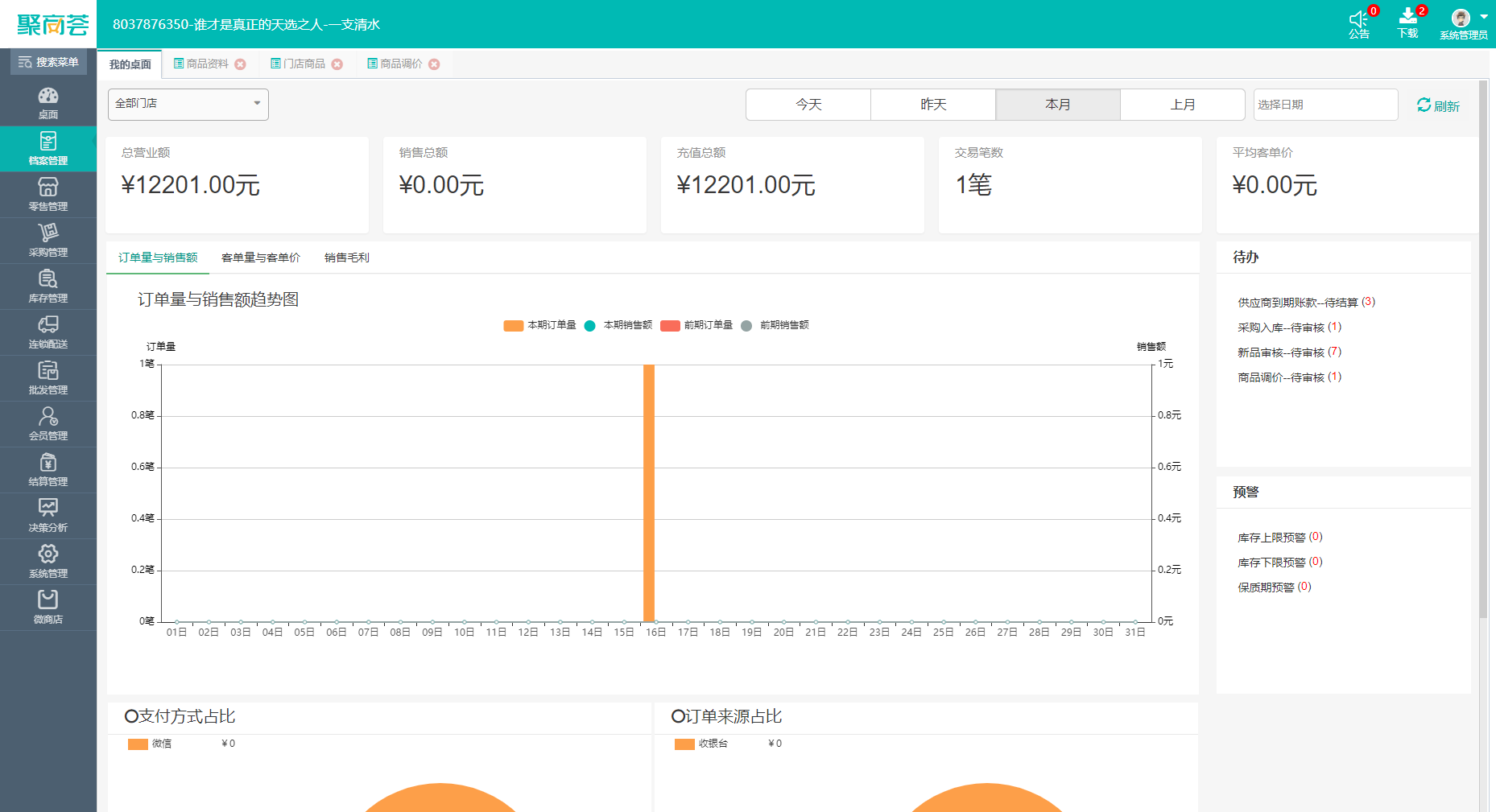Click the 交易笔数 summary card
The height and width of the screenshot is (812, 1496).
coord(1070,185)
